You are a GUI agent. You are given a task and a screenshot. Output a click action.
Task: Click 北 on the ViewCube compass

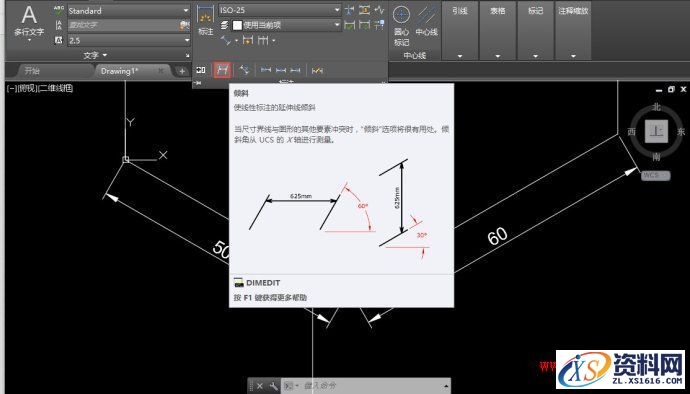[x=656, y=107]
